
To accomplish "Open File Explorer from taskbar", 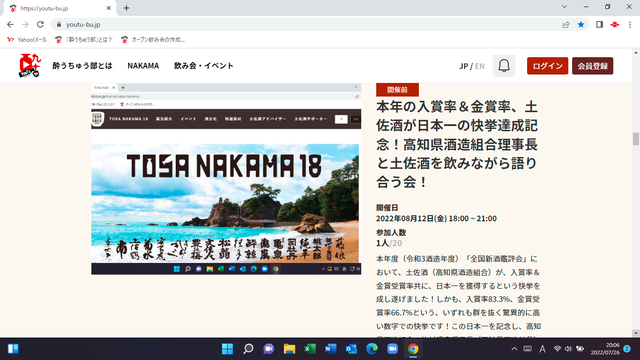I will 289,349.
